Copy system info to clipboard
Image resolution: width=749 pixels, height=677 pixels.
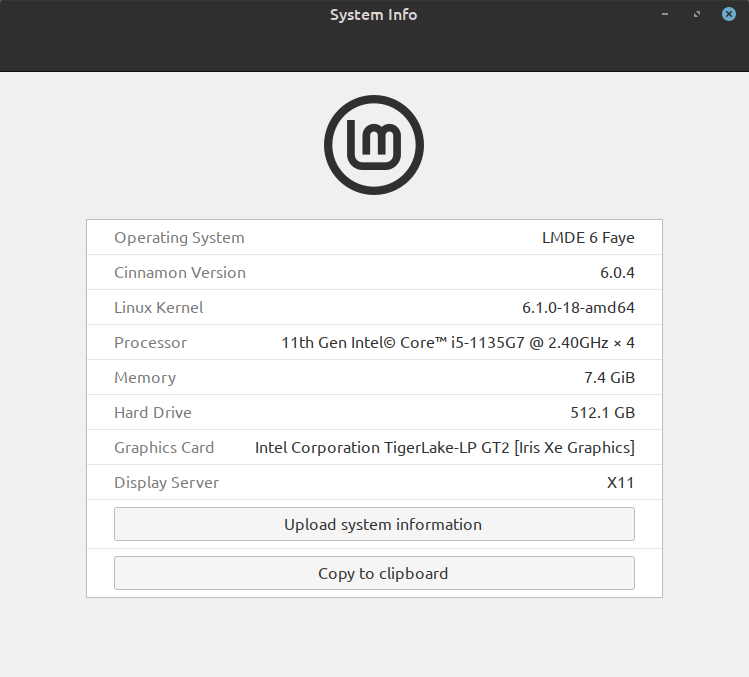[x=374, y=573]
